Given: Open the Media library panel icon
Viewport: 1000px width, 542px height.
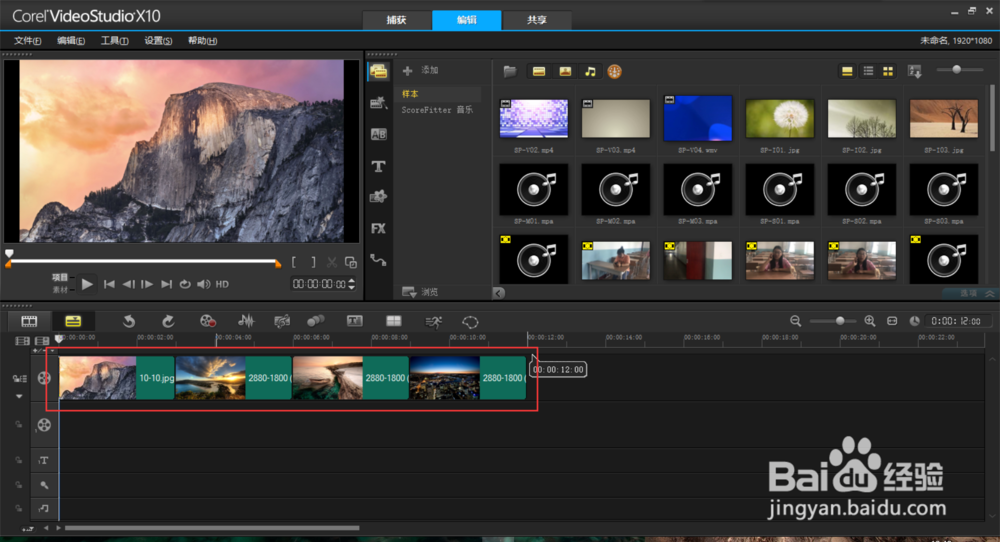Looking at the screenshot, I should coord(378,71).
